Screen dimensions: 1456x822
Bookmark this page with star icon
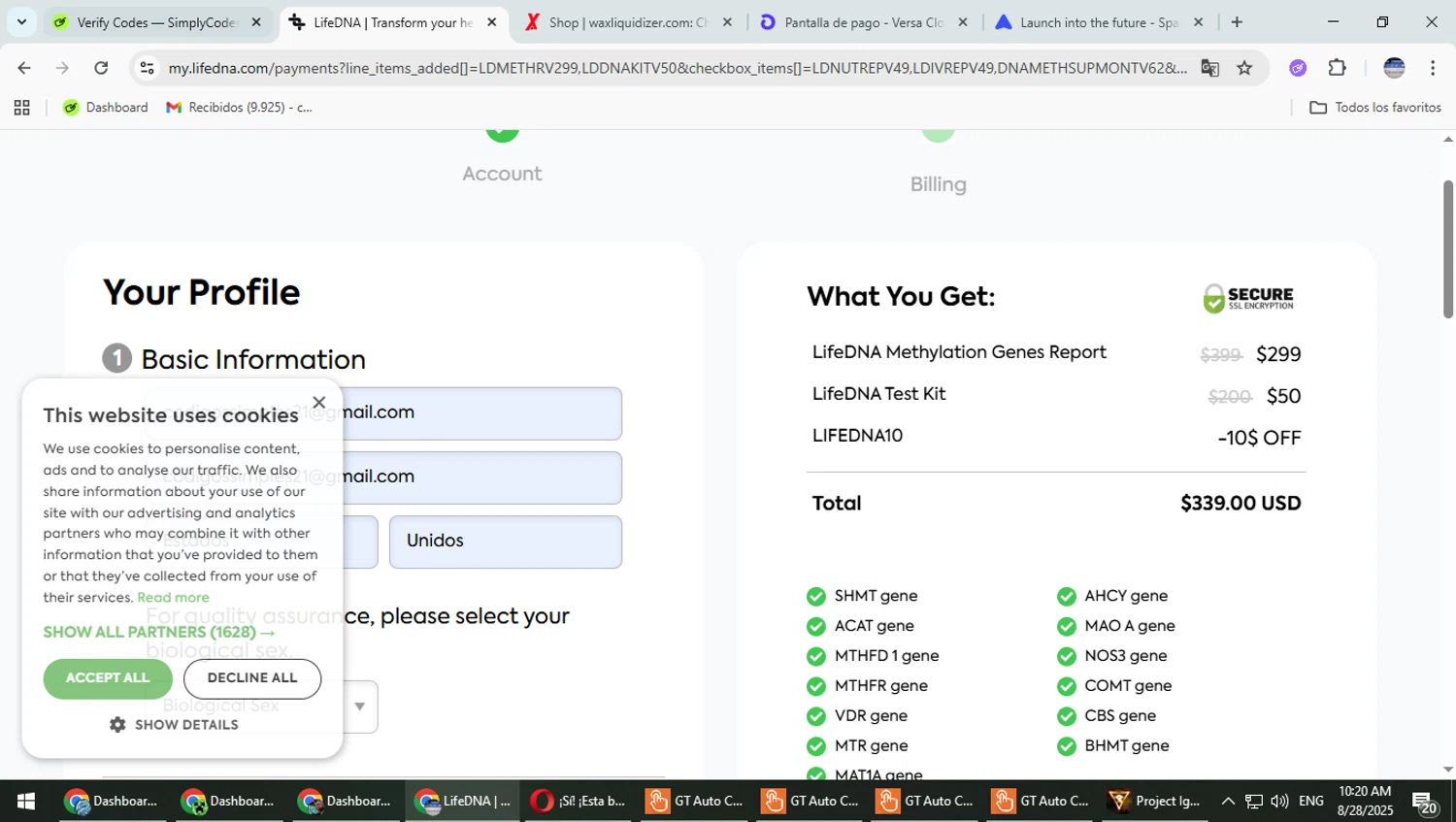pos(1244,68)
